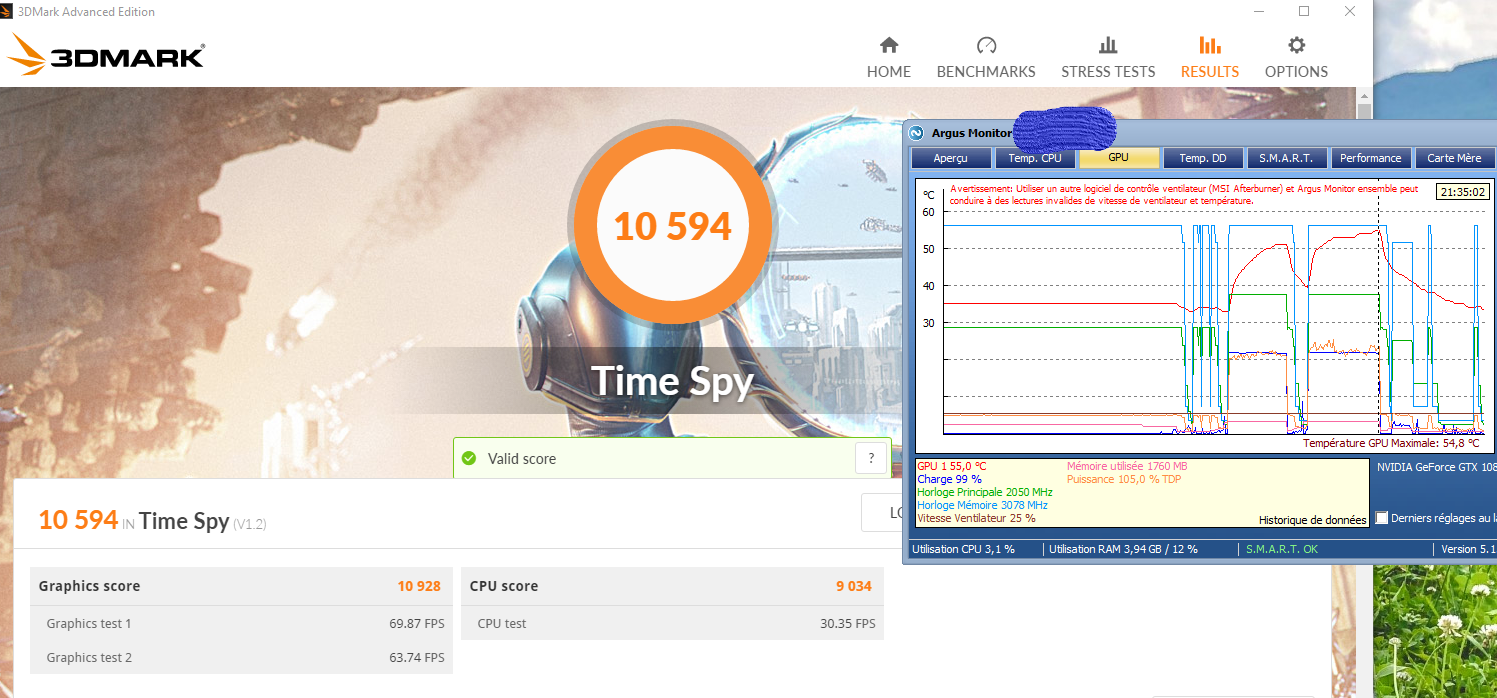1497x698 pixels.
Task: Open the Carte Mère tab
Action: coord(1454,158)
